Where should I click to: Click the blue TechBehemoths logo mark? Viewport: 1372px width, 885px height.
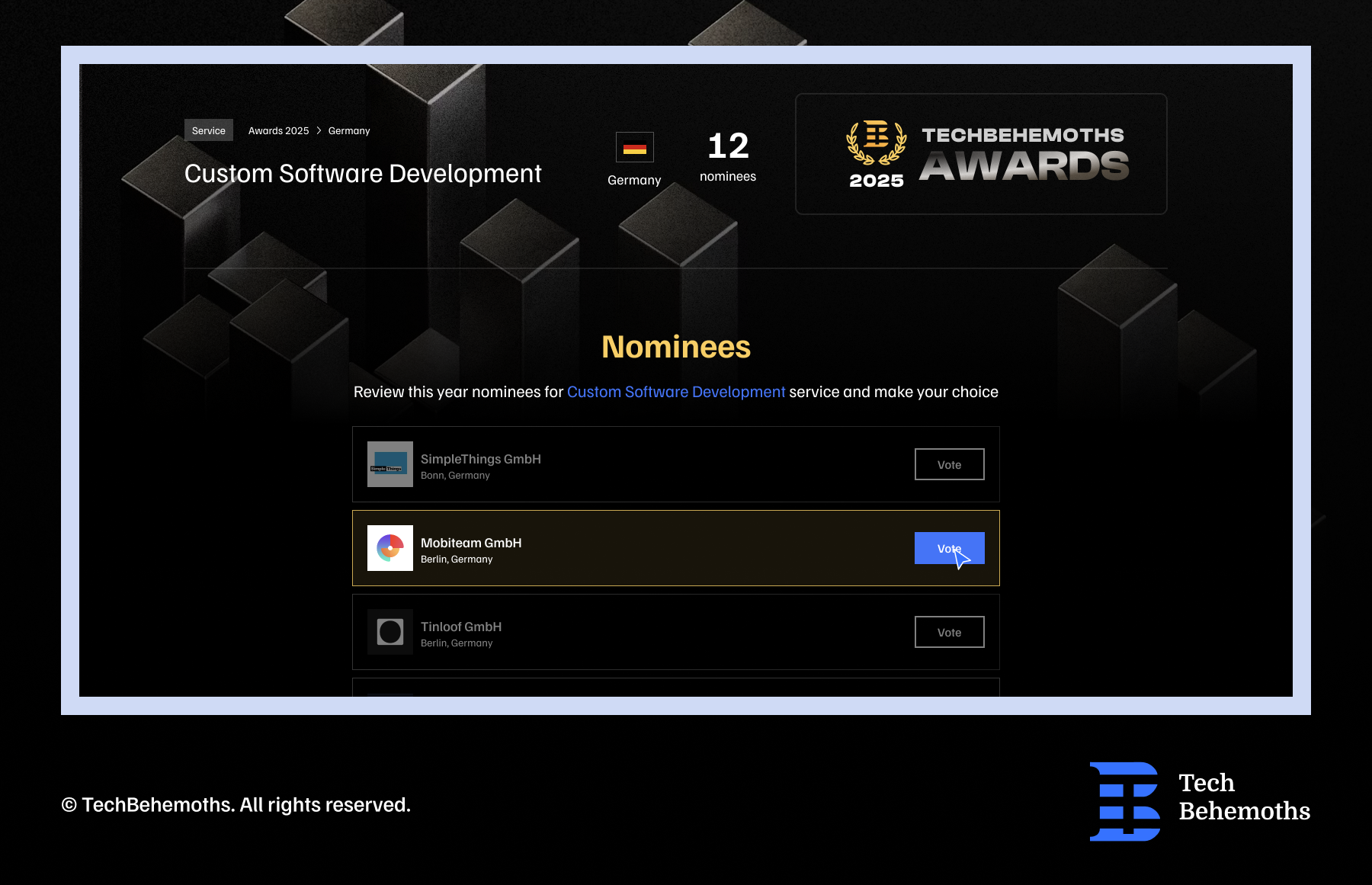[x=1124, y=801]
